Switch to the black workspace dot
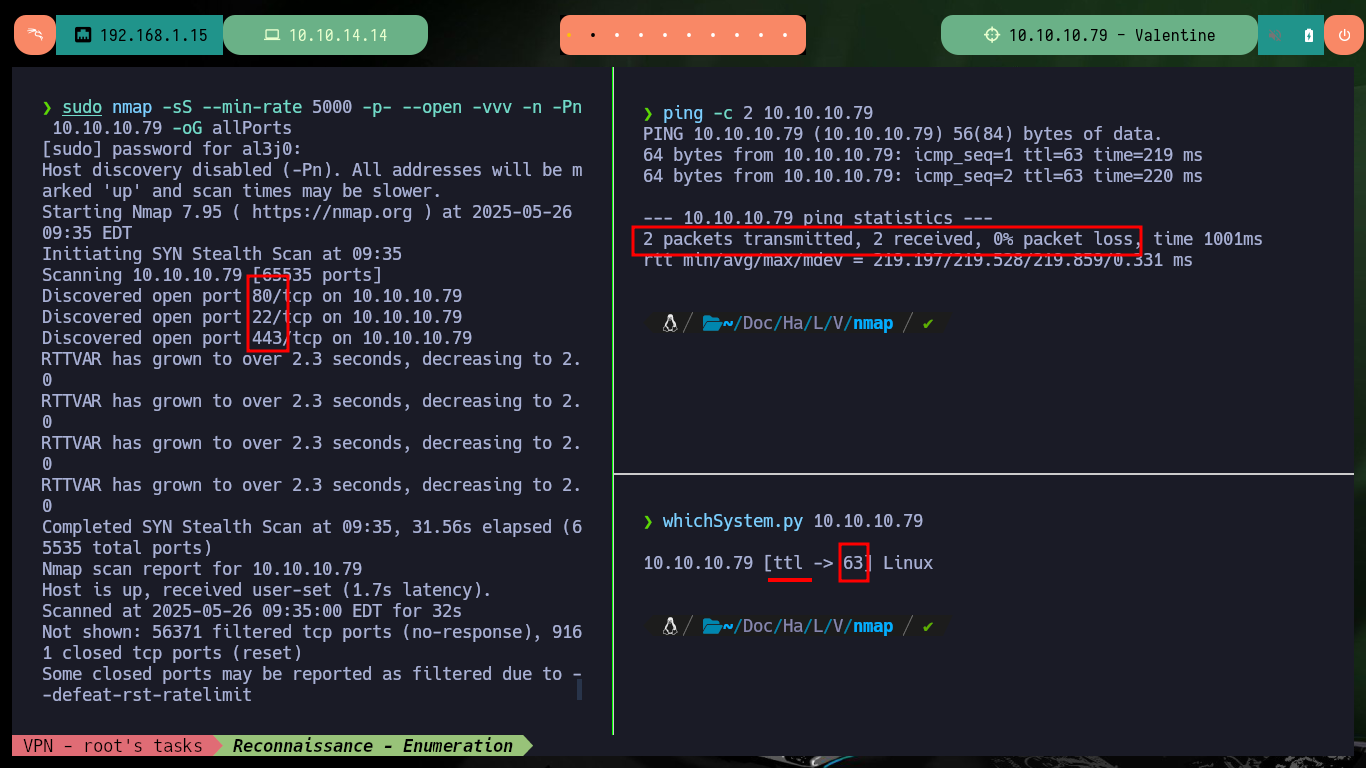The height and width of the screenshot is (768, 1366). [593, 35]
